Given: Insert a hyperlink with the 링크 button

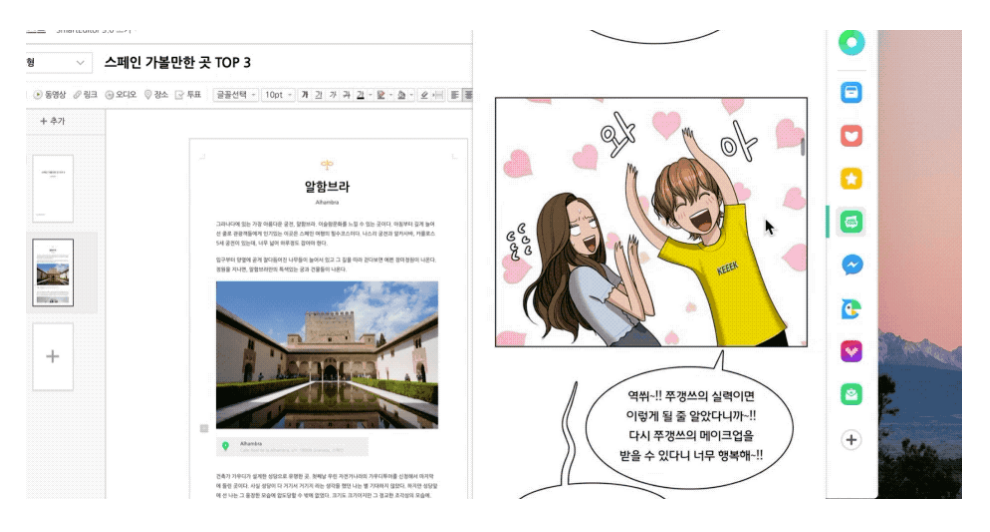Looking at the screenshot, I should coord(85,95).
